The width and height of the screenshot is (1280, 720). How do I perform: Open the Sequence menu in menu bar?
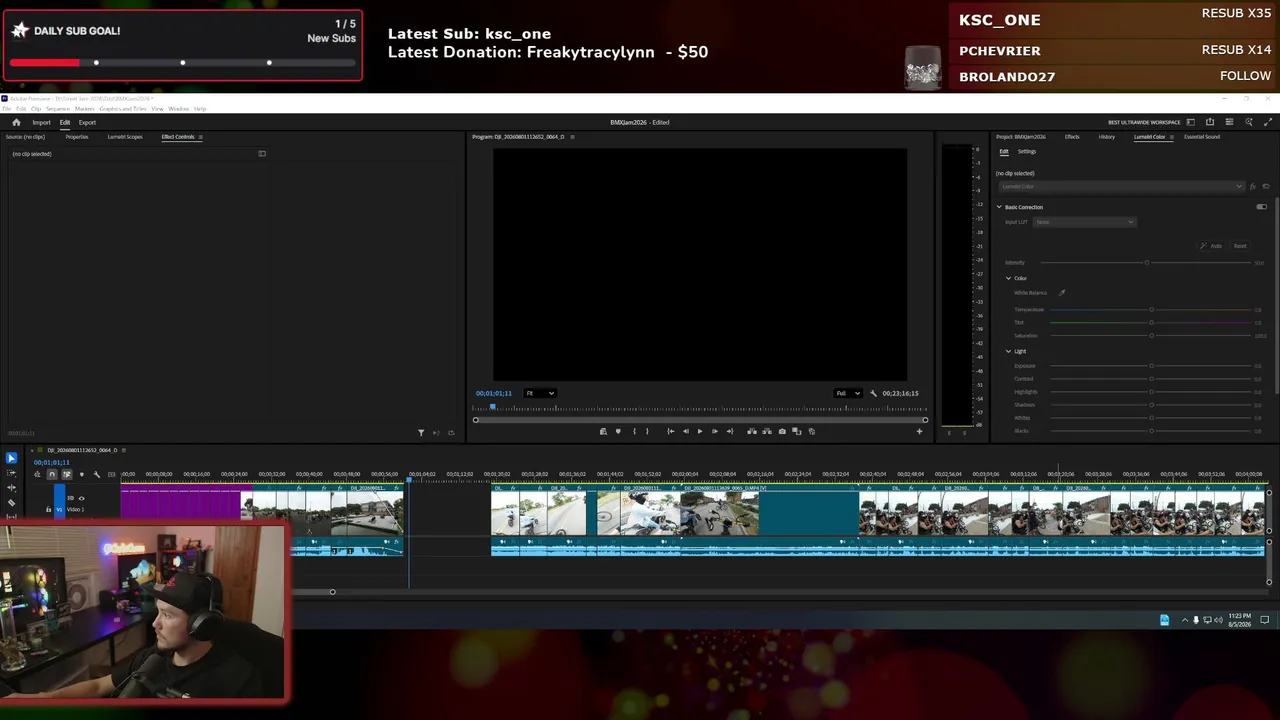(58, 109)
